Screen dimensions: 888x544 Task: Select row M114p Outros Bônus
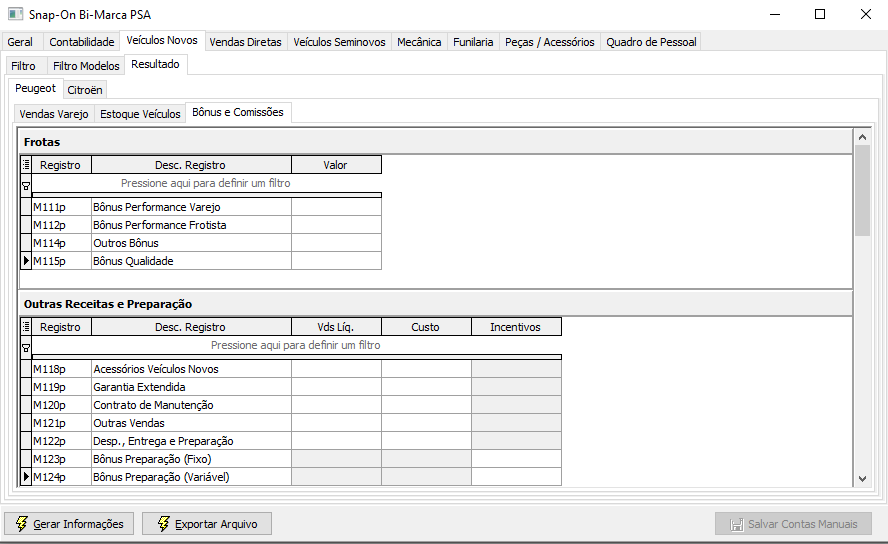206,243
